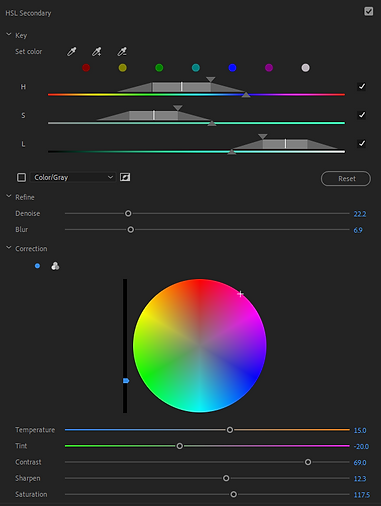The height and width of the screenshot is (506, 381).
Task: Click the Sharpen slider handle
Action: (x=226, y=478)
